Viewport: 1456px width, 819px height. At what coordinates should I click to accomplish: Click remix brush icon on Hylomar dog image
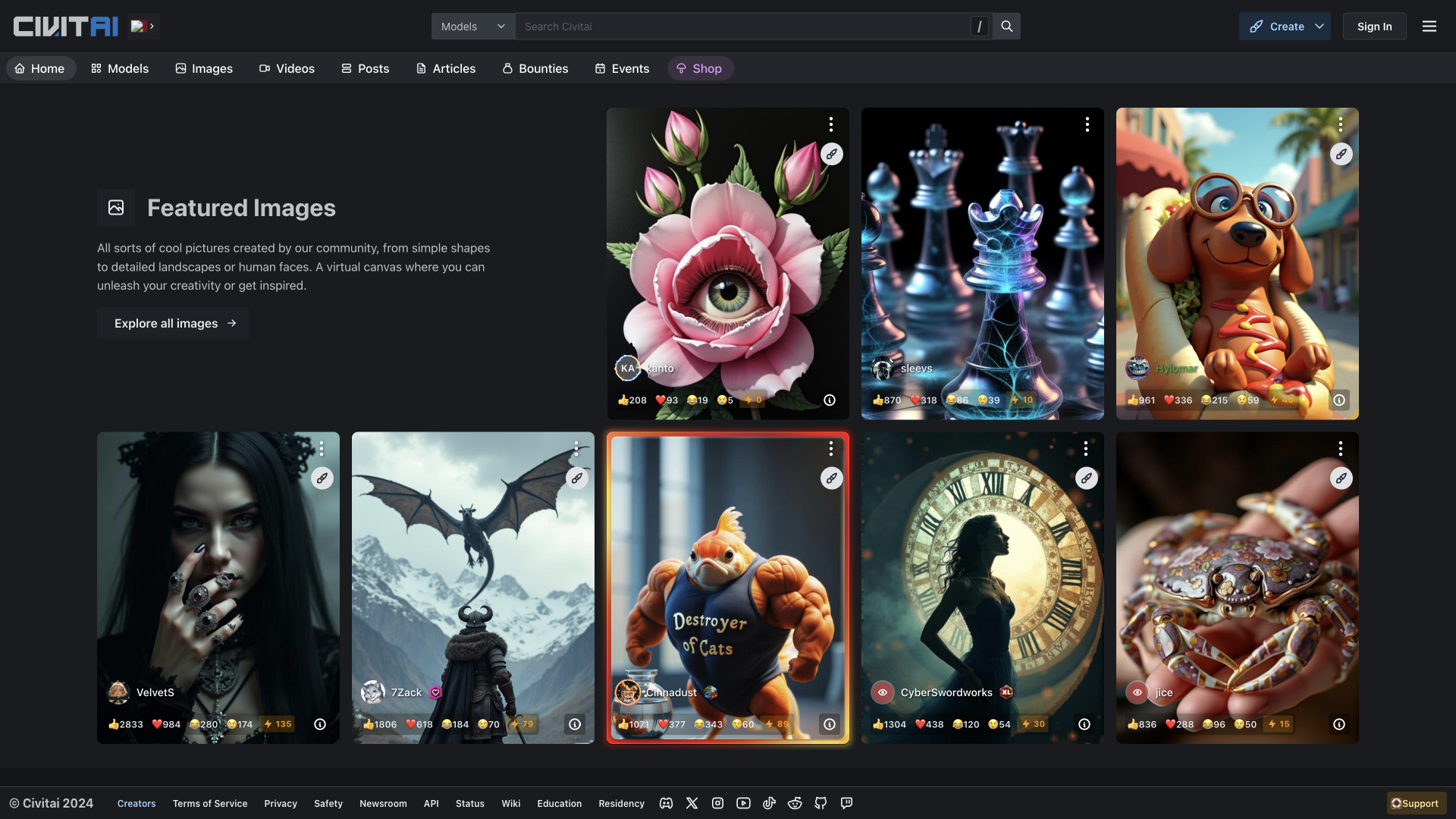tap(1341, 154)
